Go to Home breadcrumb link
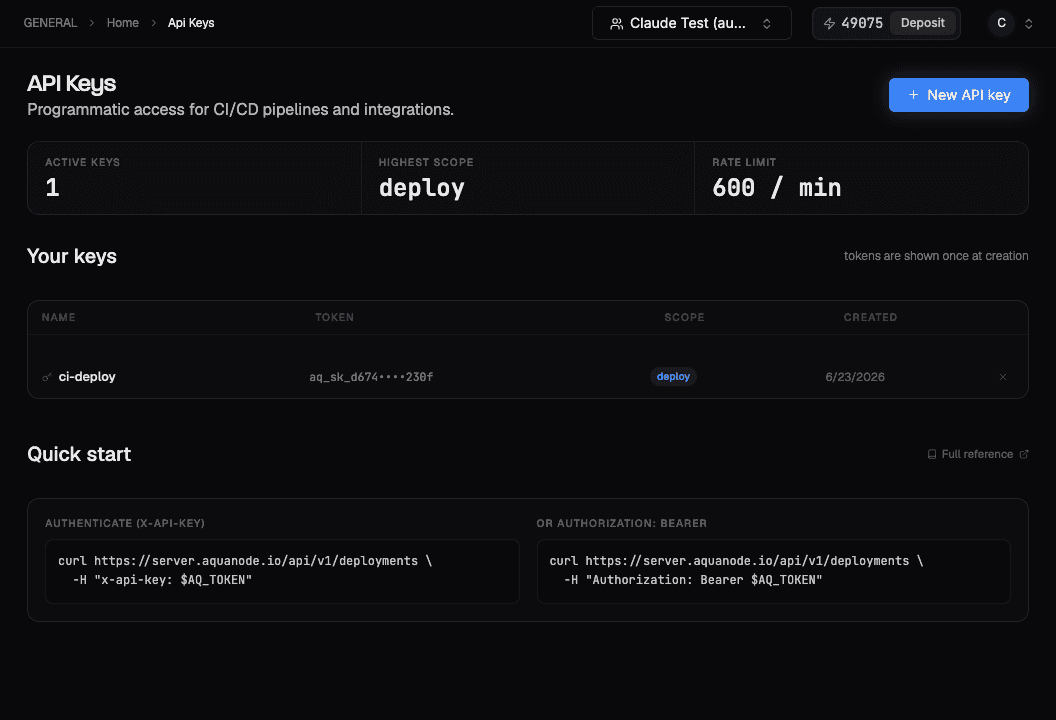 tap(123, 23)
